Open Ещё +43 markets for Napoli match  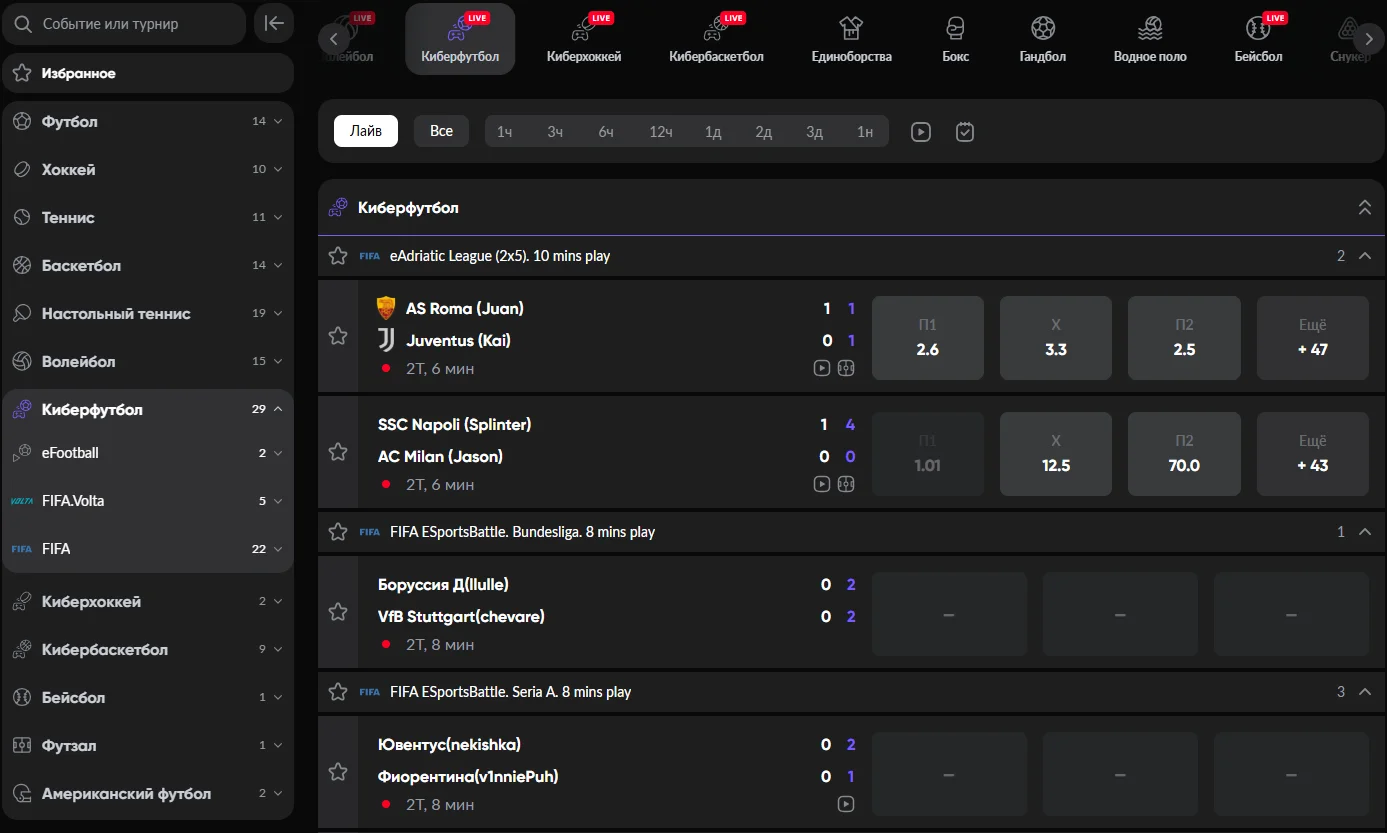pyautogui.click(x=1312, y=454)
